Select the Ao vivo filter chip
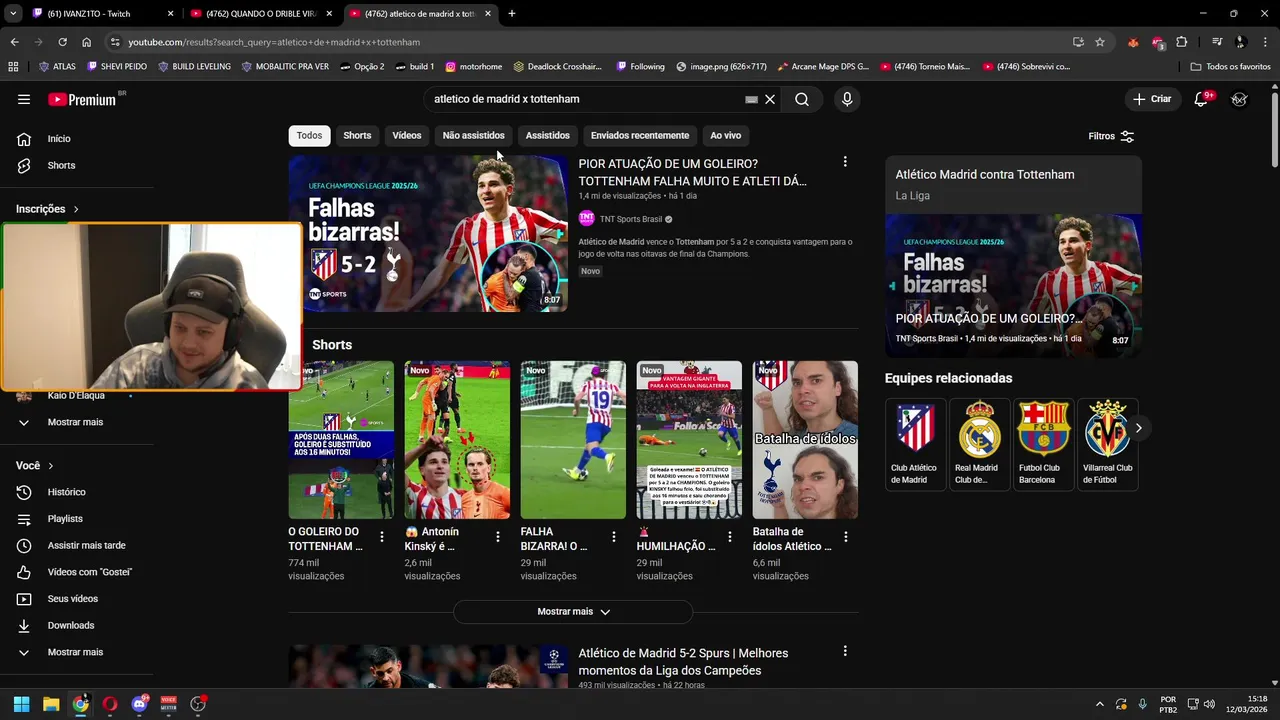This screenshot has width=1280, height=720. point(726,135)
